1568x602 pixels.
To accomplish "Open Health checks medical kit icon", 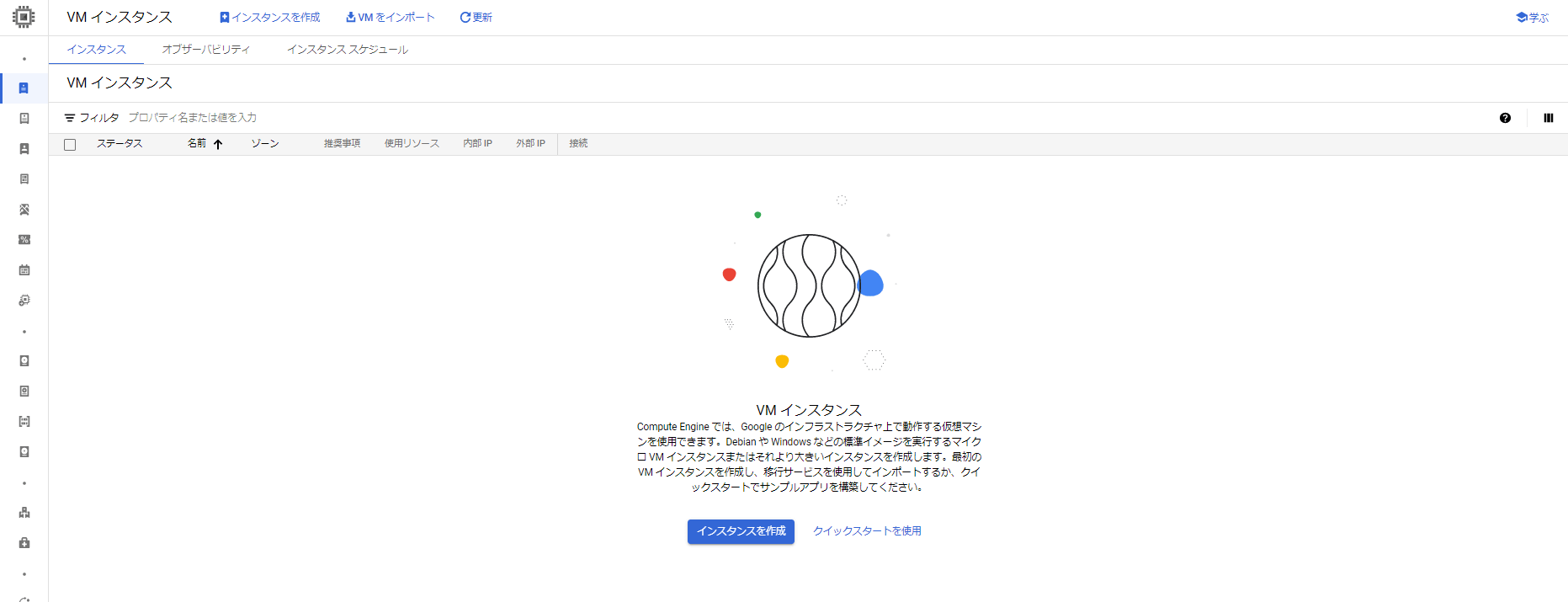I will [x=24, y=543].
